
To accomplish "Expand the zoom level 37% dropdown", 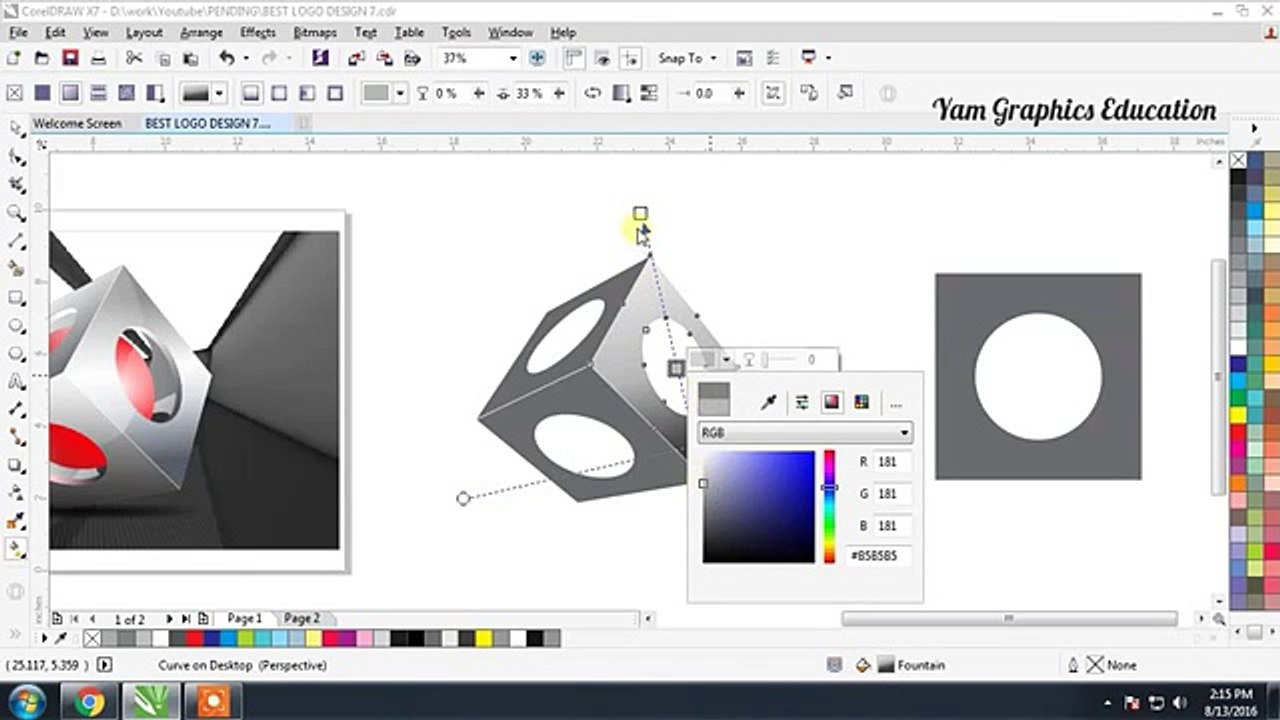I will 513,58.
